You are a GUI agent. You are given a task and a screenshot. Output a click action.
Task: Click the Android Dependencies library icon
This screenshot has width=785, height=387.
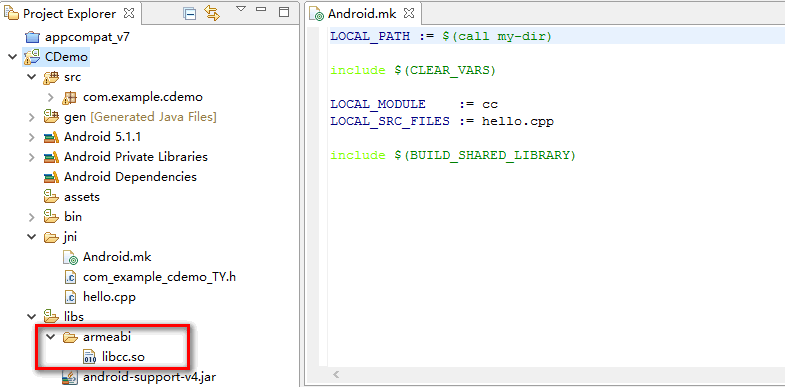pos(51,177)
